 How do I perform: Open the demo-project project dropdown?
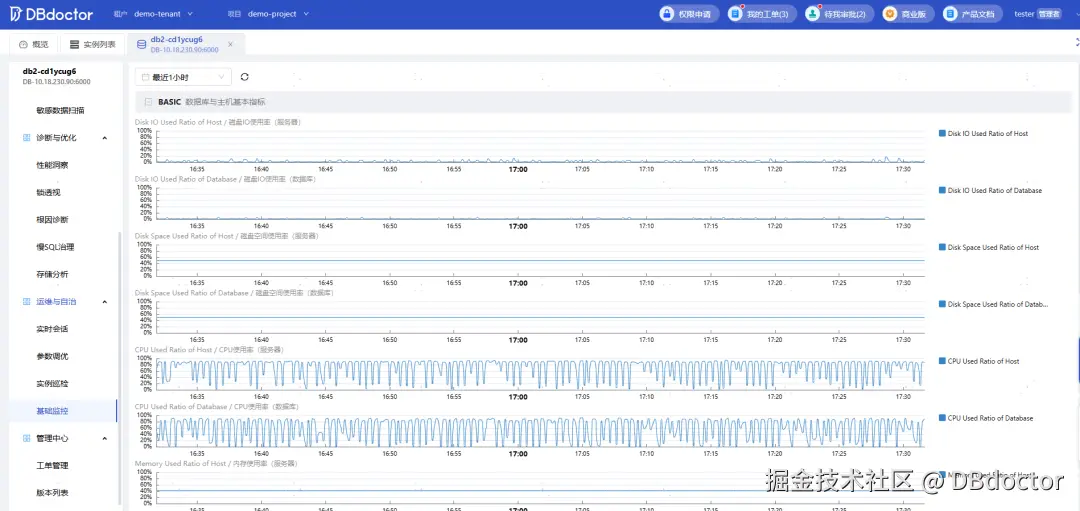coord(278,14)
